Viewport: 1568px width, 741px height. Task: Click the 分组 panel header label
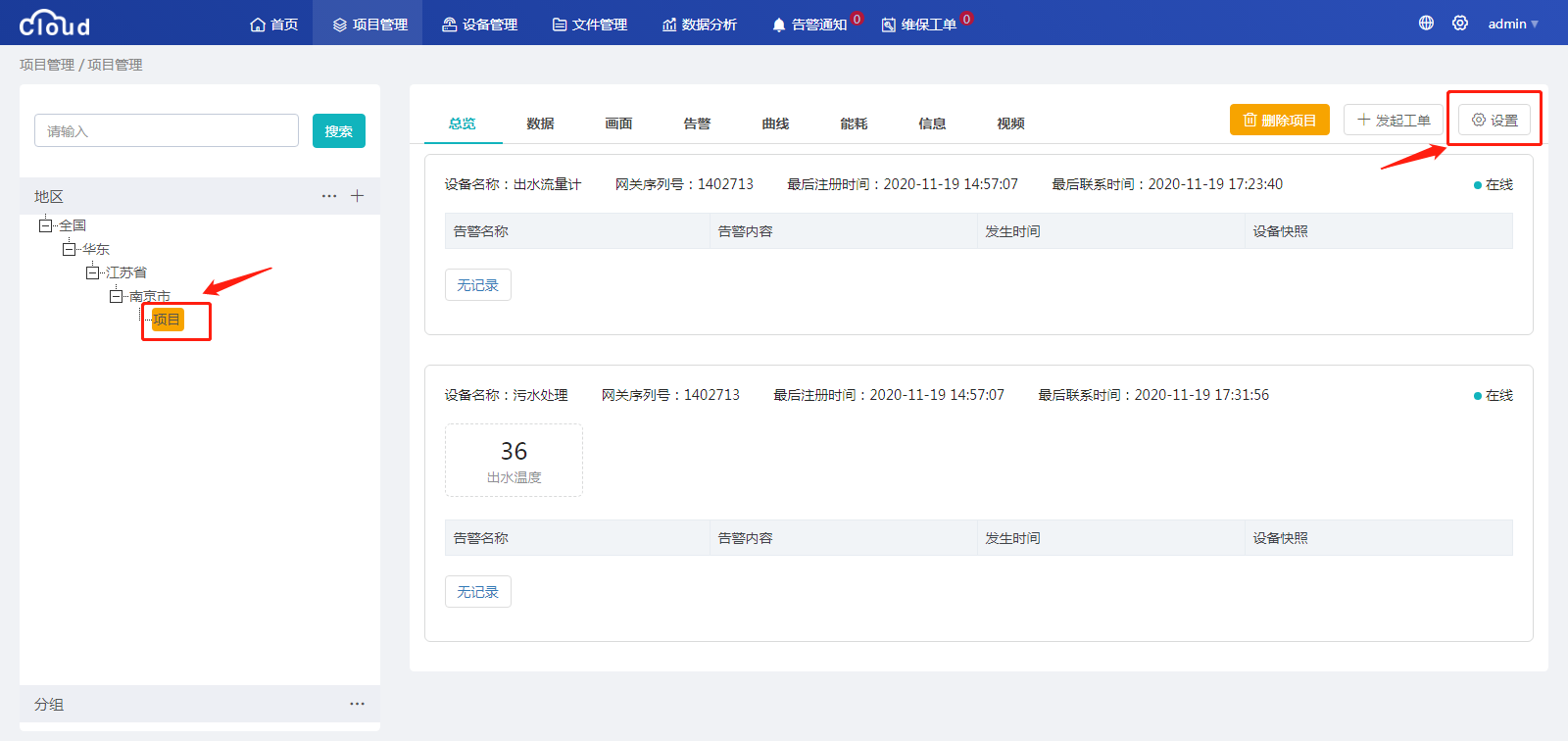pyautogui.click(x=49, y=704)
